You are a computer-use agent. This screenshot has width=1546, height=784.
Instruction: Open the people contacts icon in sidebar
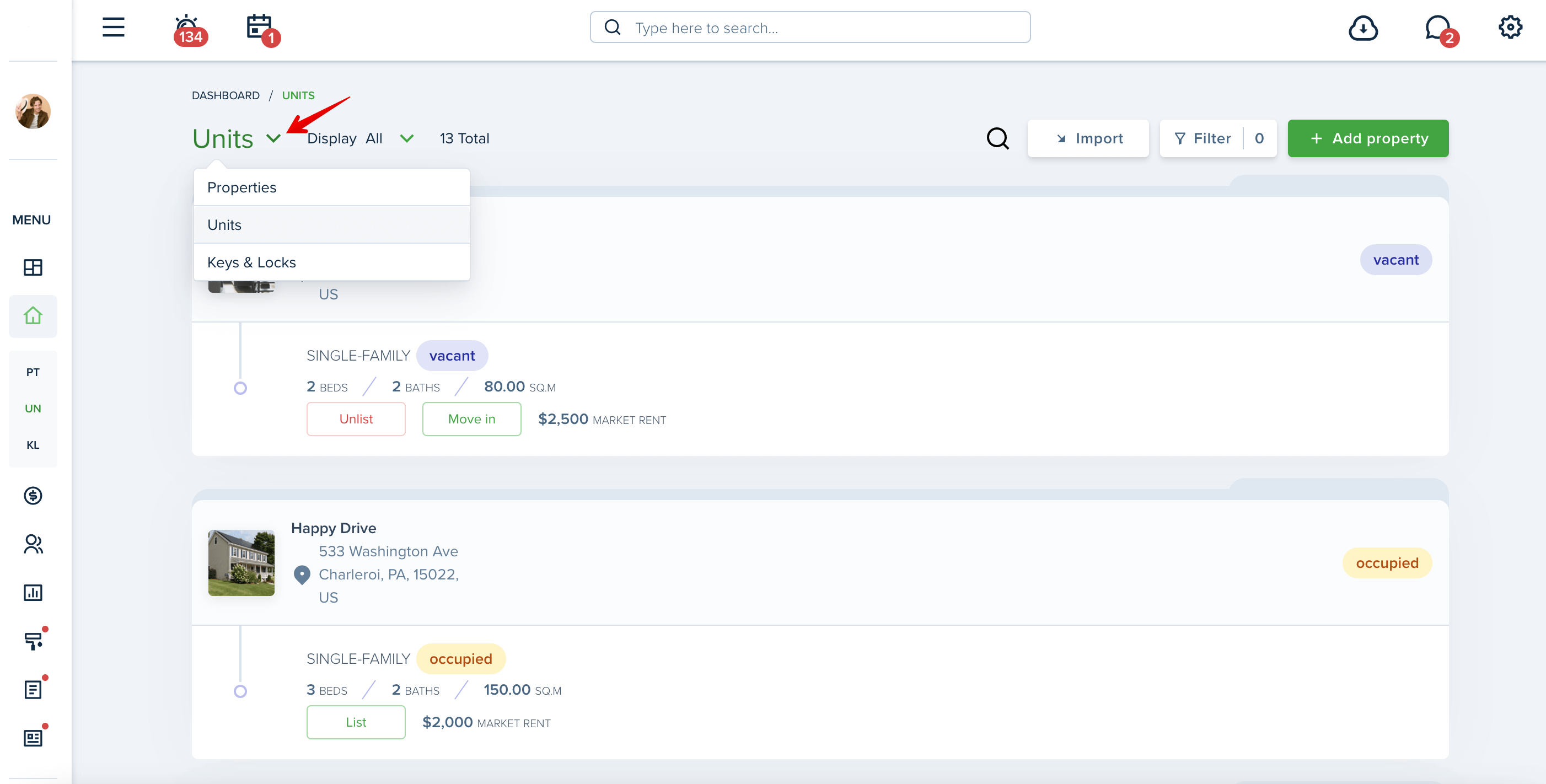click(33, 544)
